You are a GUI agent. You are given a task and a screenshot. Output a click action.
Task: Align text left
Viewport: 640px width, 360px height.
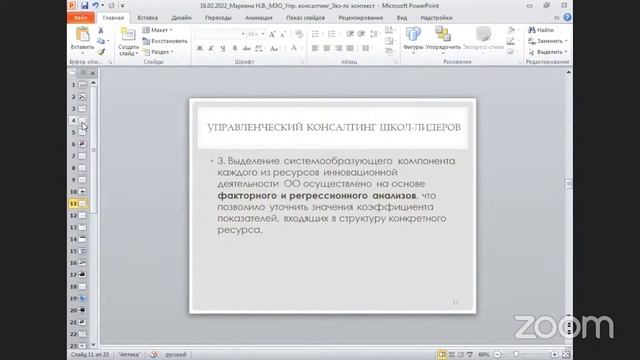(315, 48)
